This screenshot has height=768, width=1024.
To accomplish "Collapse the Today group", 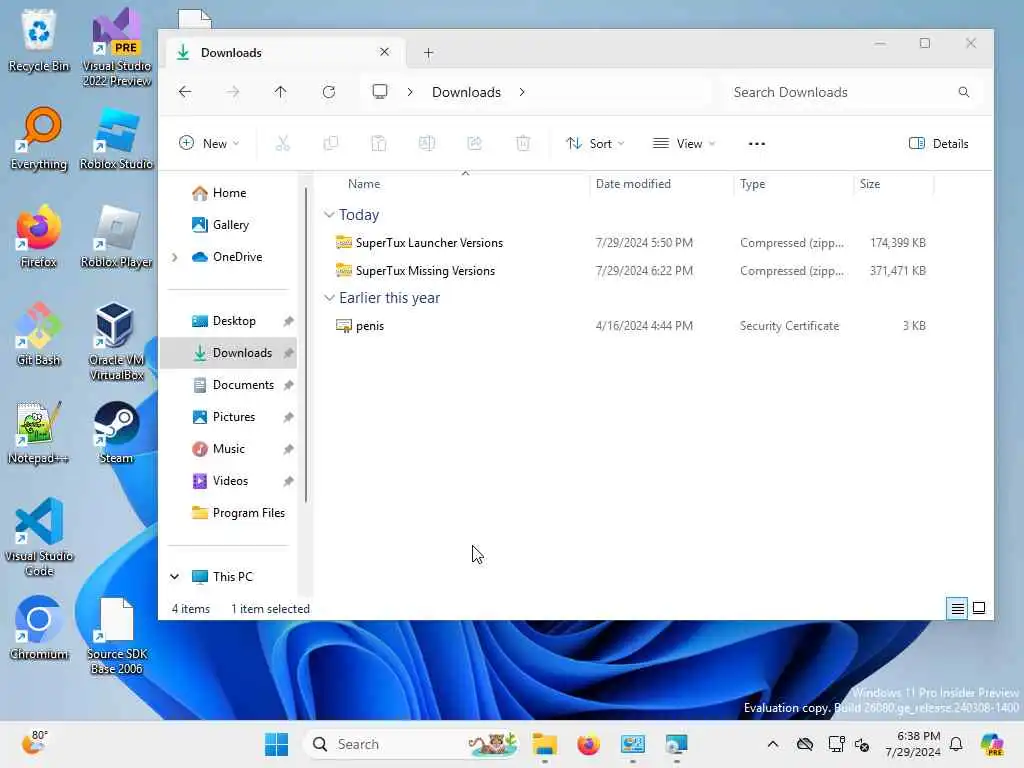I will (x=329, y=215).
